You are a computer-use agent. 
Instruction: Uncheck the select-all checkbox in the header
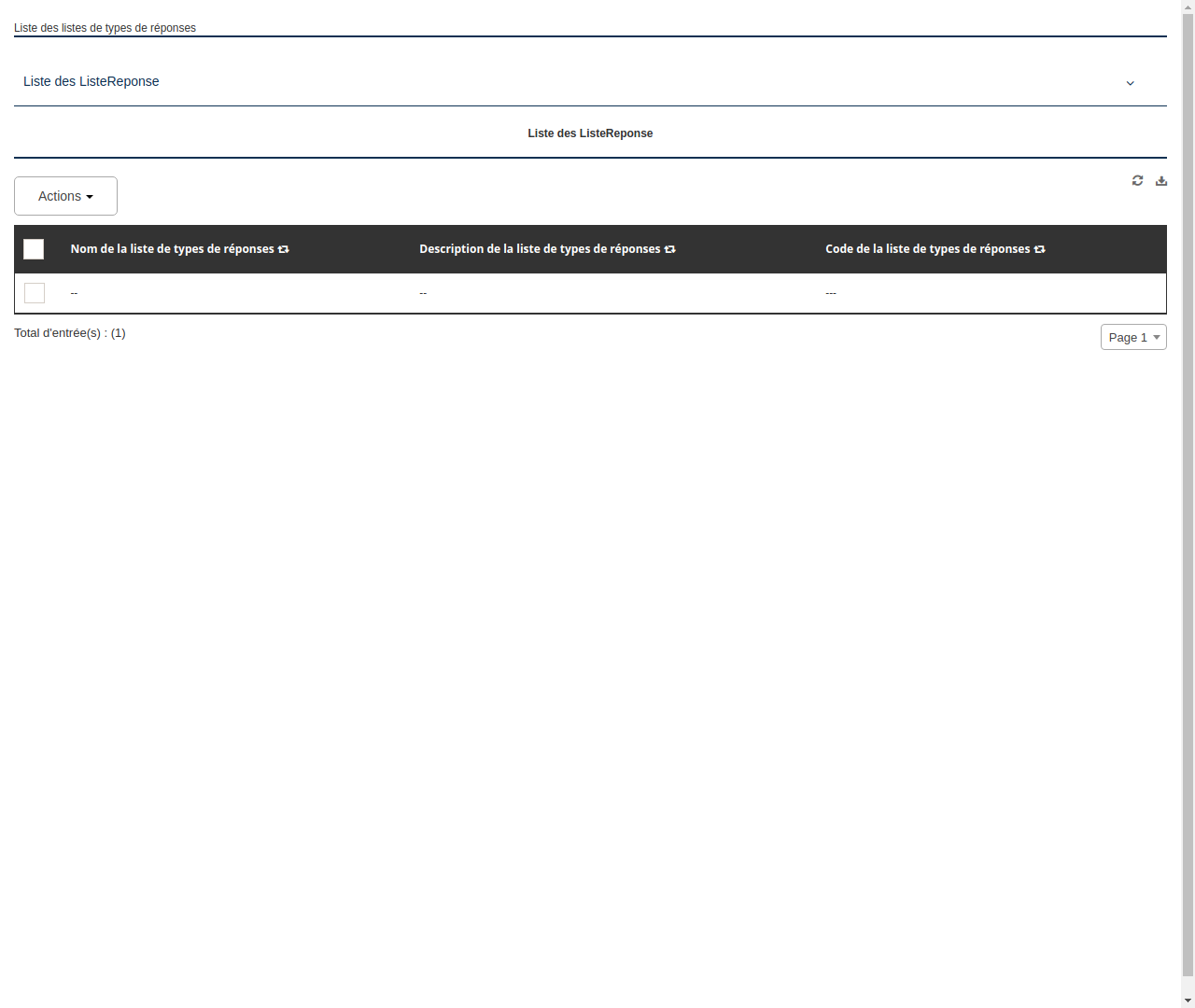click(34, 249)
